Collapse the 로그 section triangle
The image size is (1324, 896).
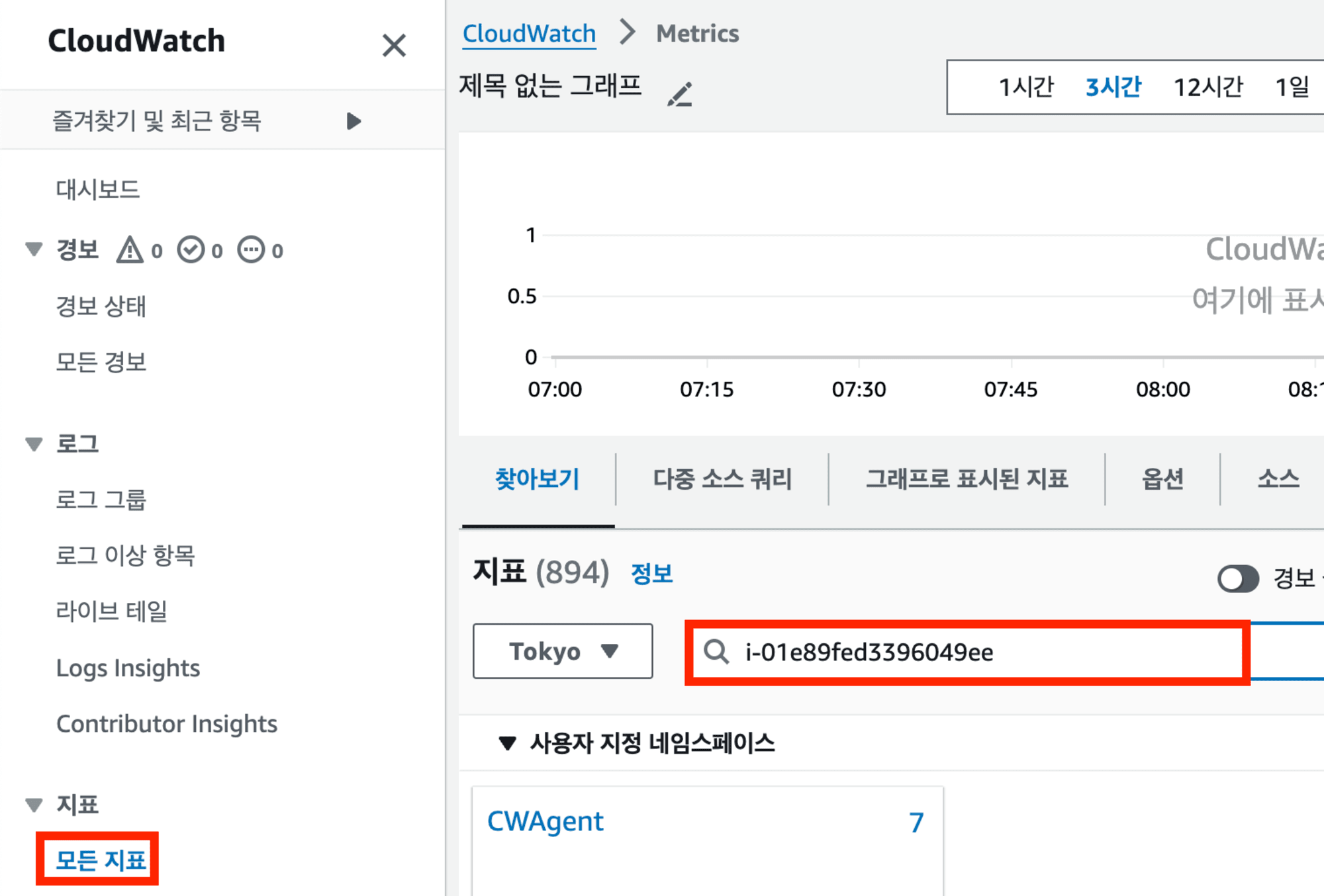coord(34,444)
